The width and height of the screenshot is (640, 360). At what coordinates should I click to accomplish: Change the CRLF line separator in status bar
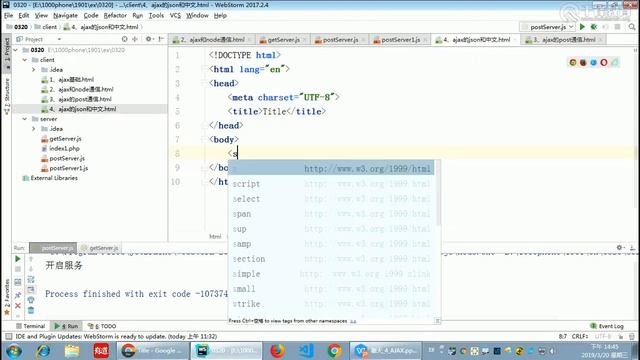[579, 336]
